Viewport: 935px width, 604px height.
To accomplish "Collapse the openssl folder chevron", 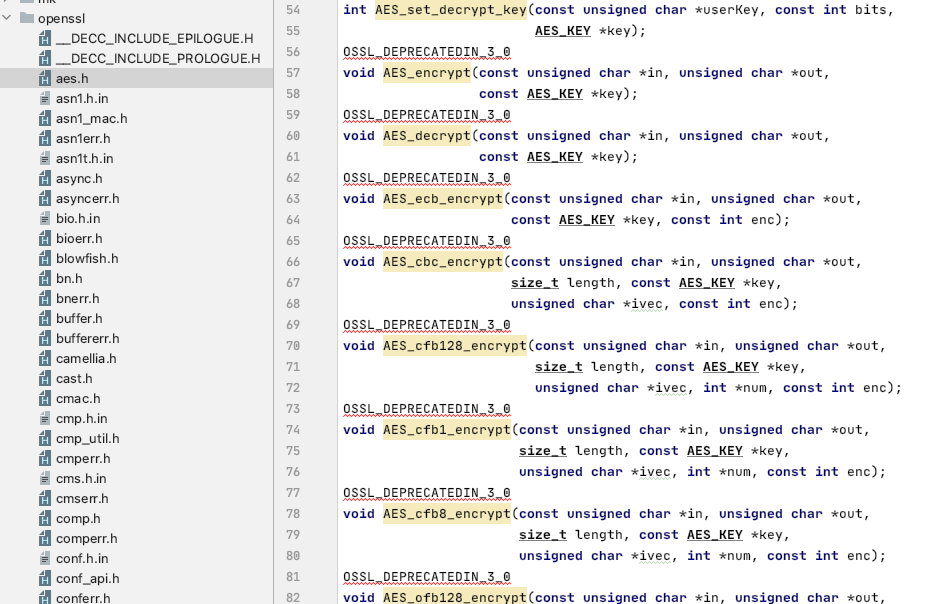I will point(7,18).
